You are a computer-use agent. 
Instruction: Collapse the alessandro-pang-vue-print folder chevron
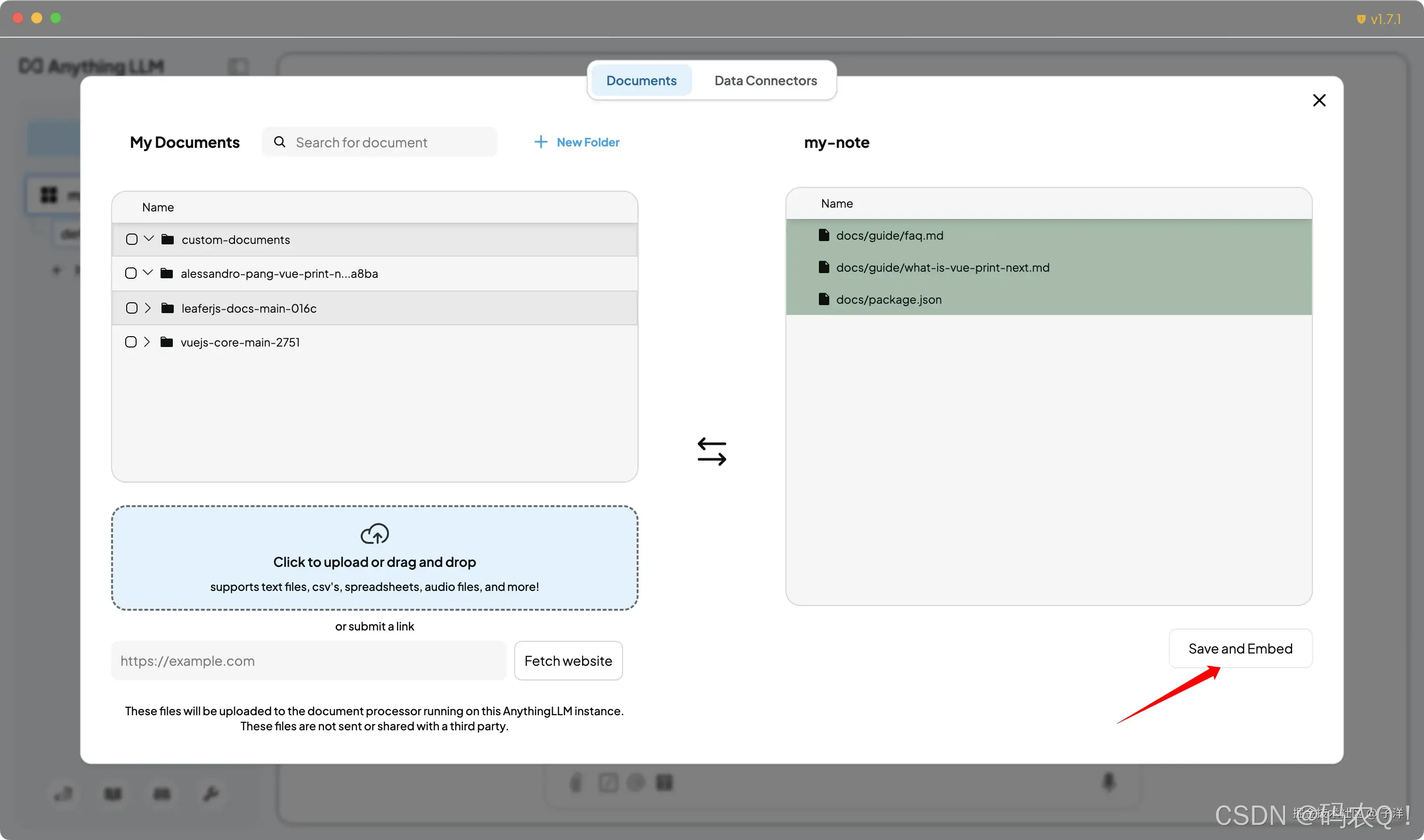pos(148,273)
